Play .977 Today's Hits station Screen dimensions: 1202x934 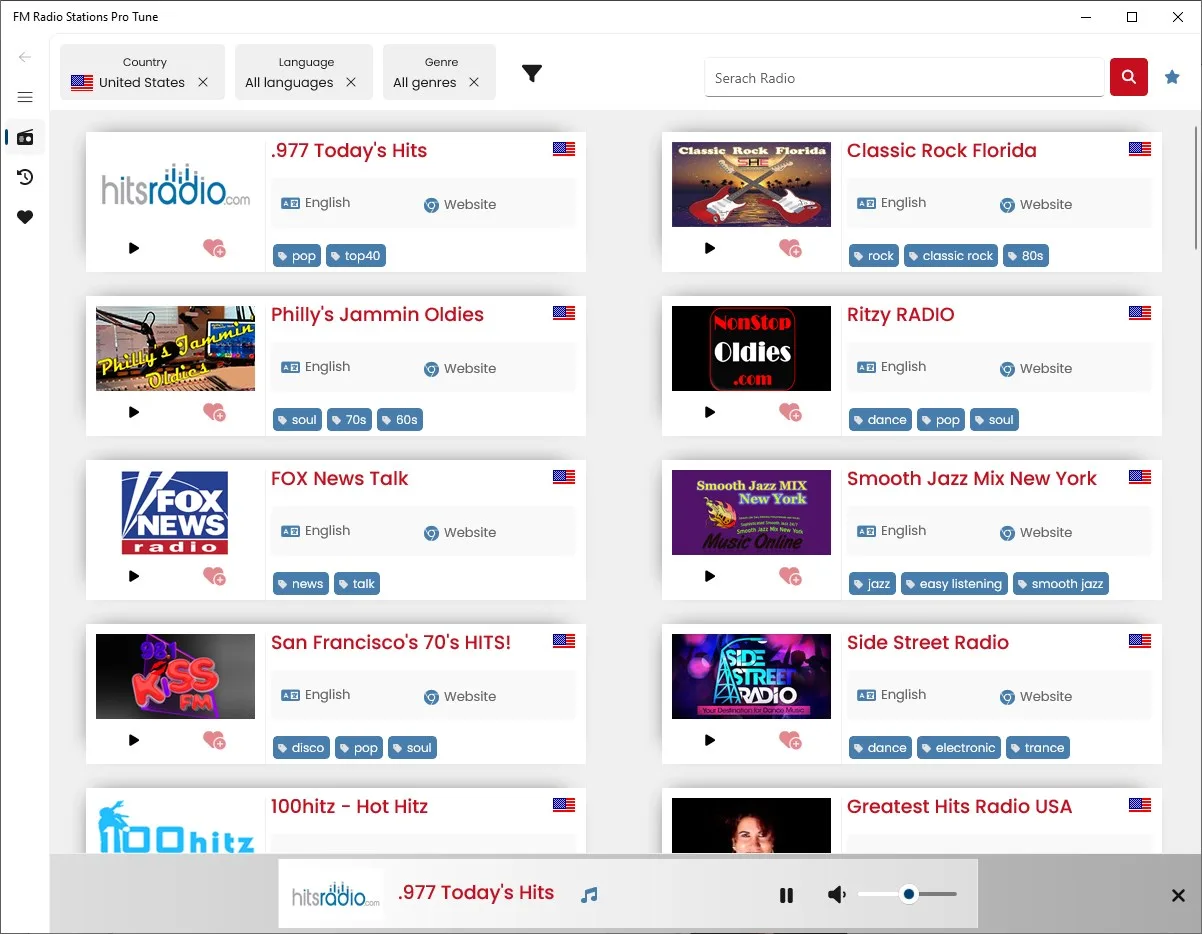click(134, 248)
